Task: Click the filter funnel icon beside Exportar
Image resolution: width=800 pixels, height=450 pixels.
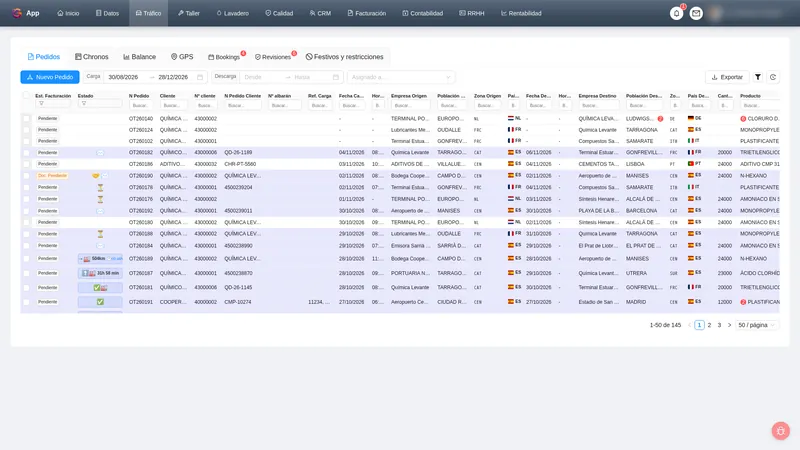Action: pos(758,77)
